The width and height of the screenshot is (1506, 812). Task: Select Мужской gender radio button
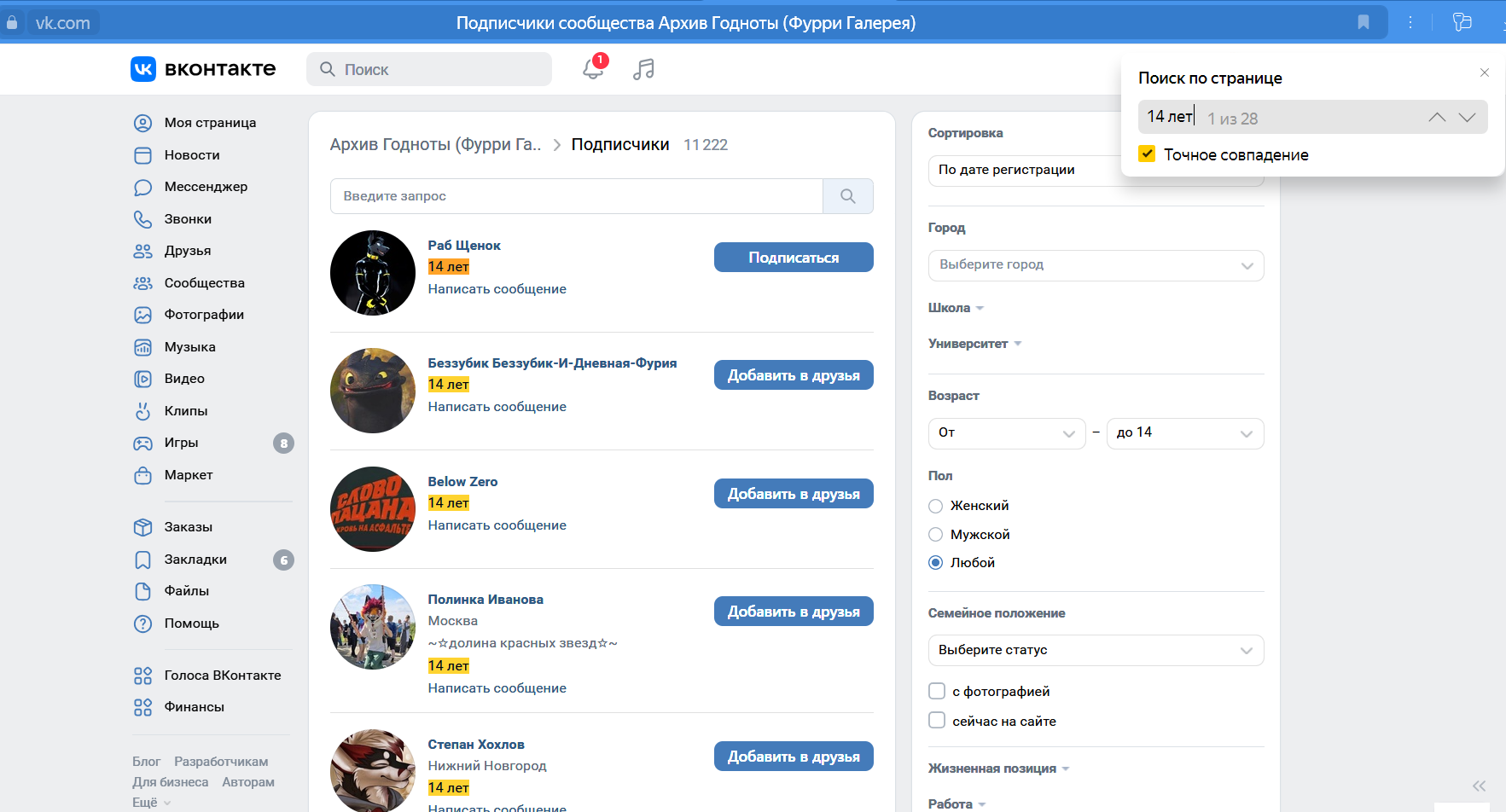[935, 535]
